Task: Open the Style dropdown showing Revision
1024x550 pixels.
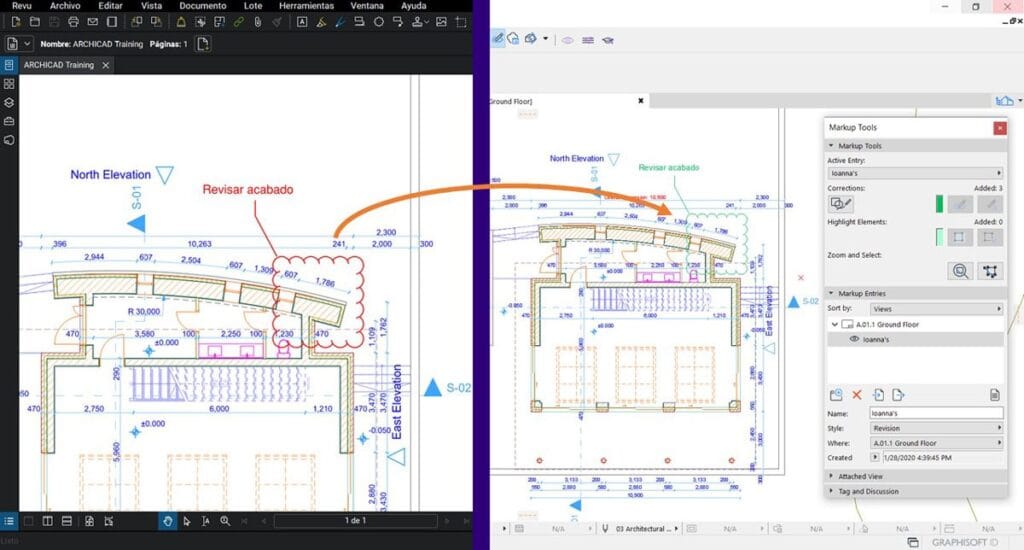Action: coord(936,428)
